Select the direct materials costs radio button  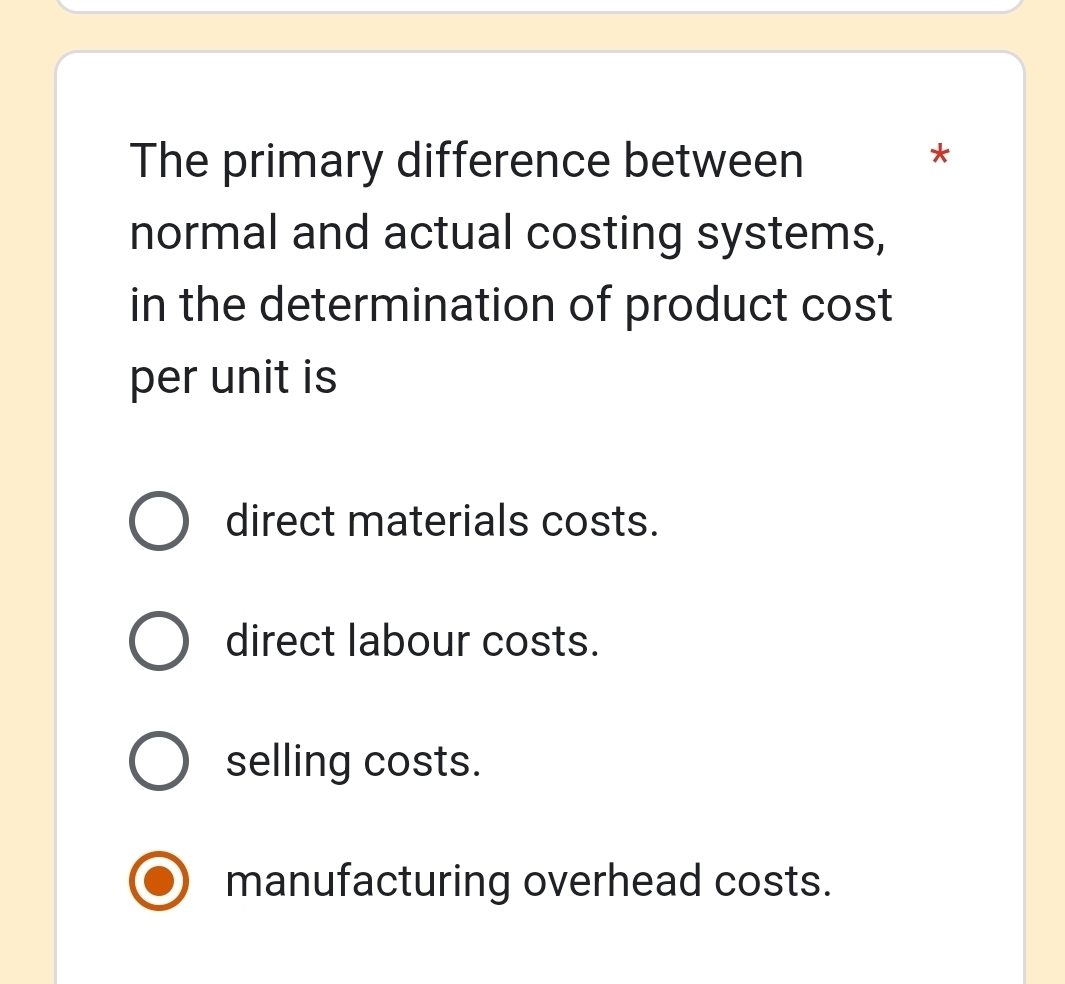pyautogui.click(x=158, y=522)
